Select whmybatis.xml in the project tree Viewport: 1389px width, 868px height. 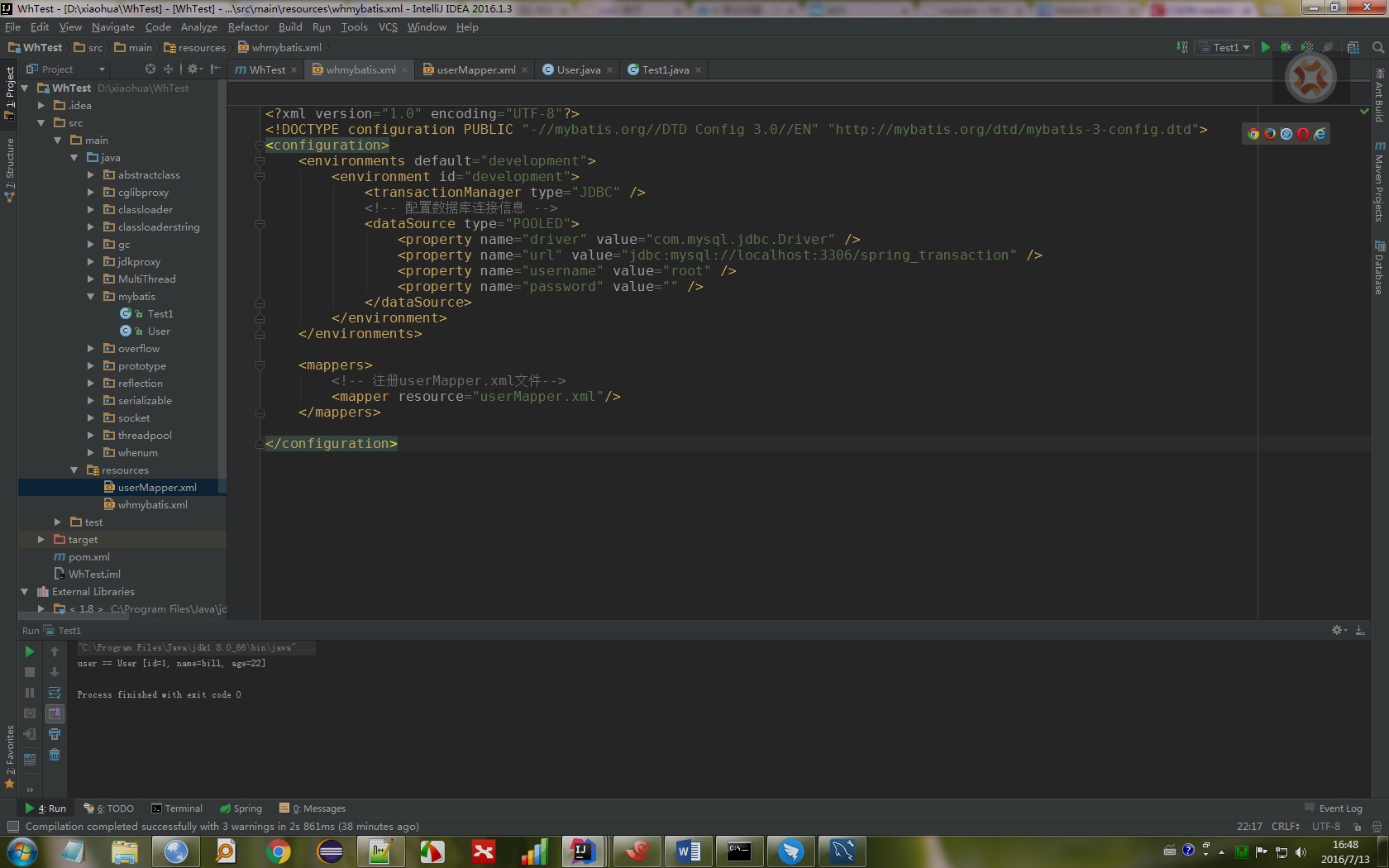point(152,504)
